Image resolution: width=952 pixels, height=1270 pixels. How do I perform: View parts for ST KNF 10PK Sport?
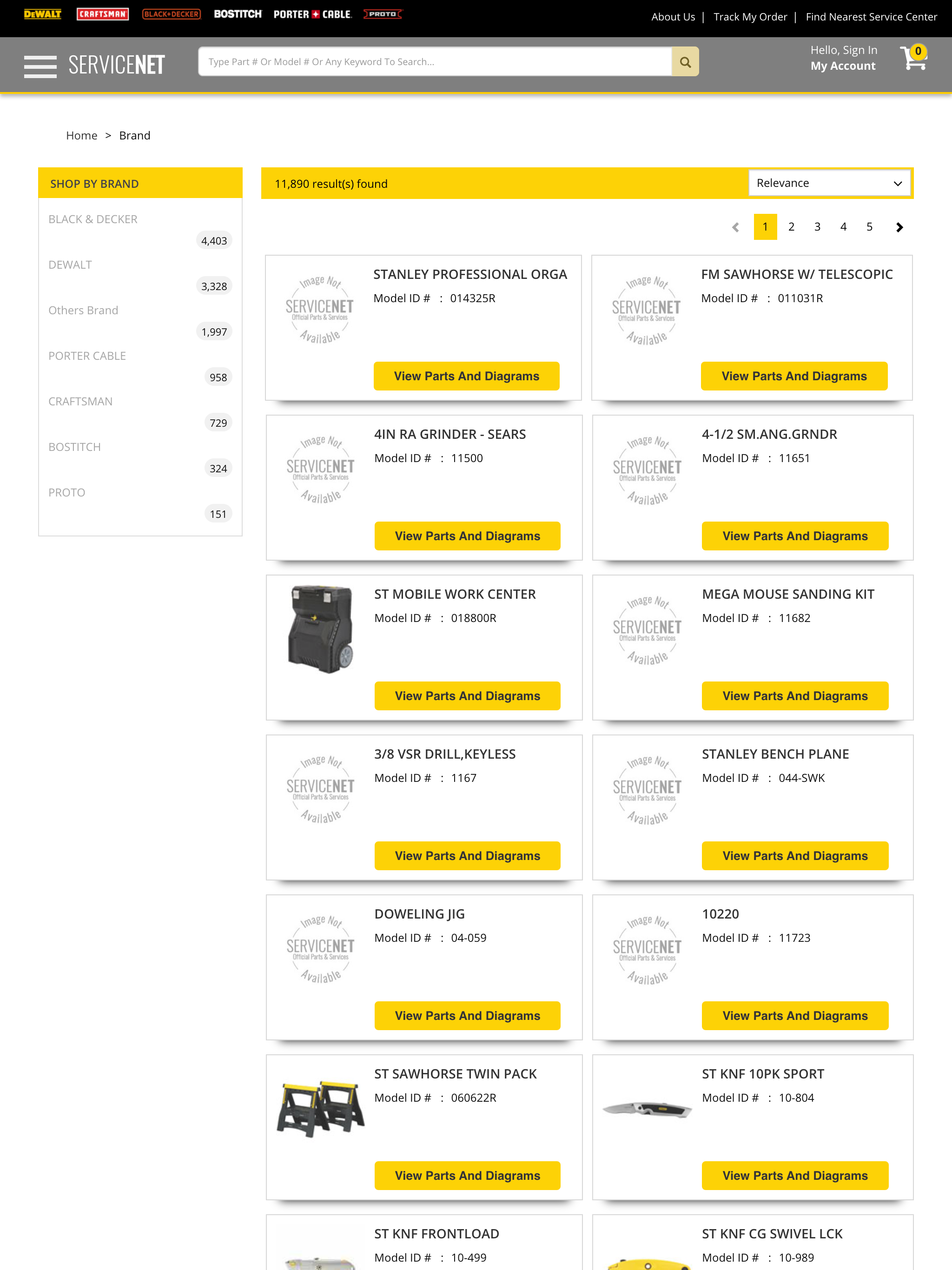(795, 1176)
